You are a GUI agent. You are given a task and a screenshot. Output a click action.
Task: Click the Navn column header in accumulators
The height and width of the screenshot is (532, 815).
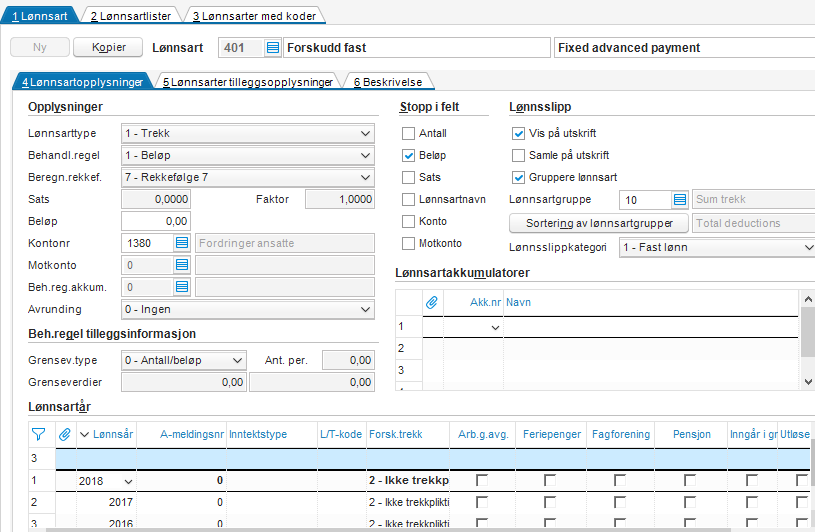[x=651, y=302]
